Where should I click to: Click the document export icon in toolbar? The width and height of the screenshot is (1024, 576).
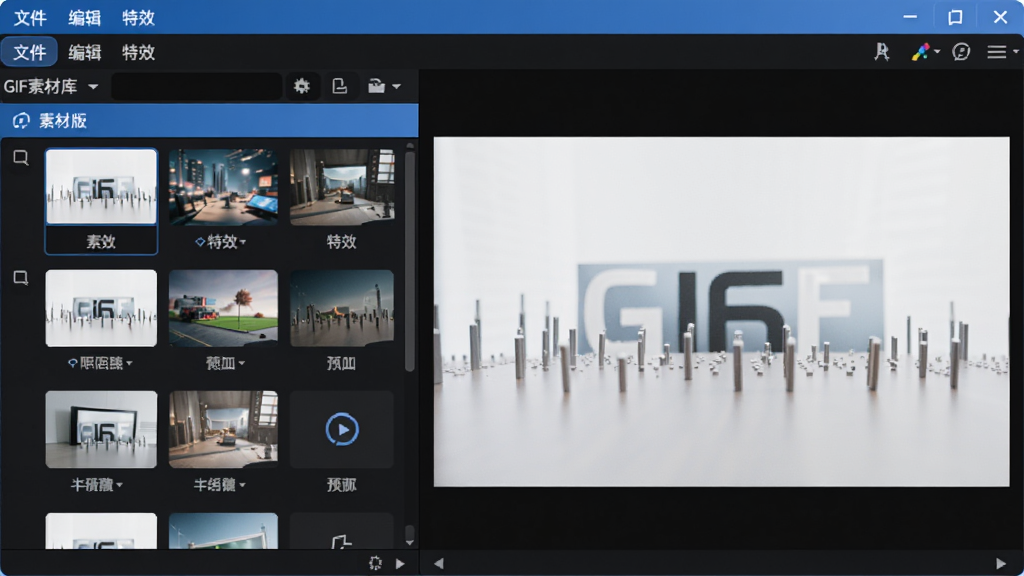pos(340,86)
